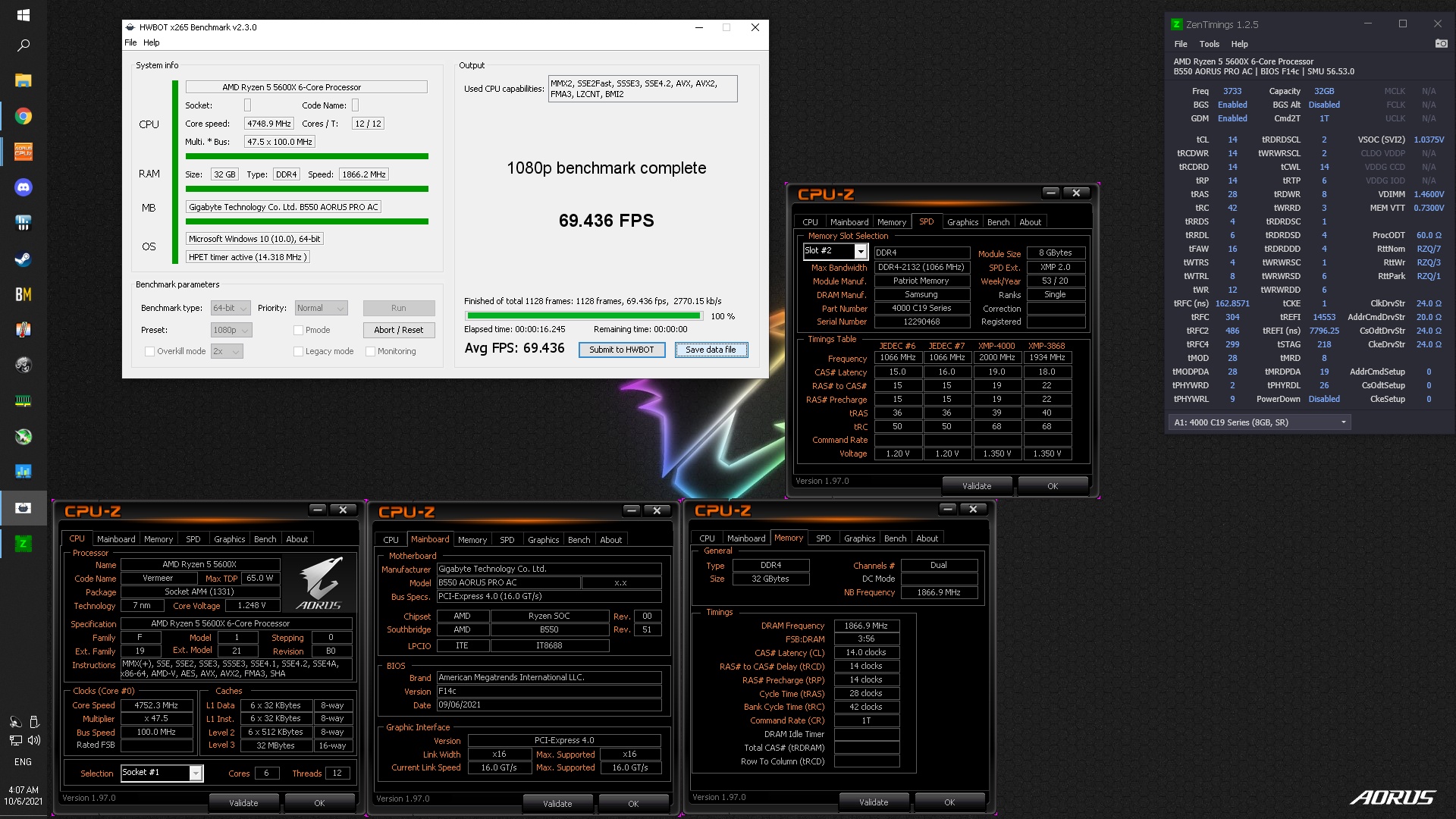
Task: Open the green arrow globe taskbar icon
Action: click(x=23, y=436)
